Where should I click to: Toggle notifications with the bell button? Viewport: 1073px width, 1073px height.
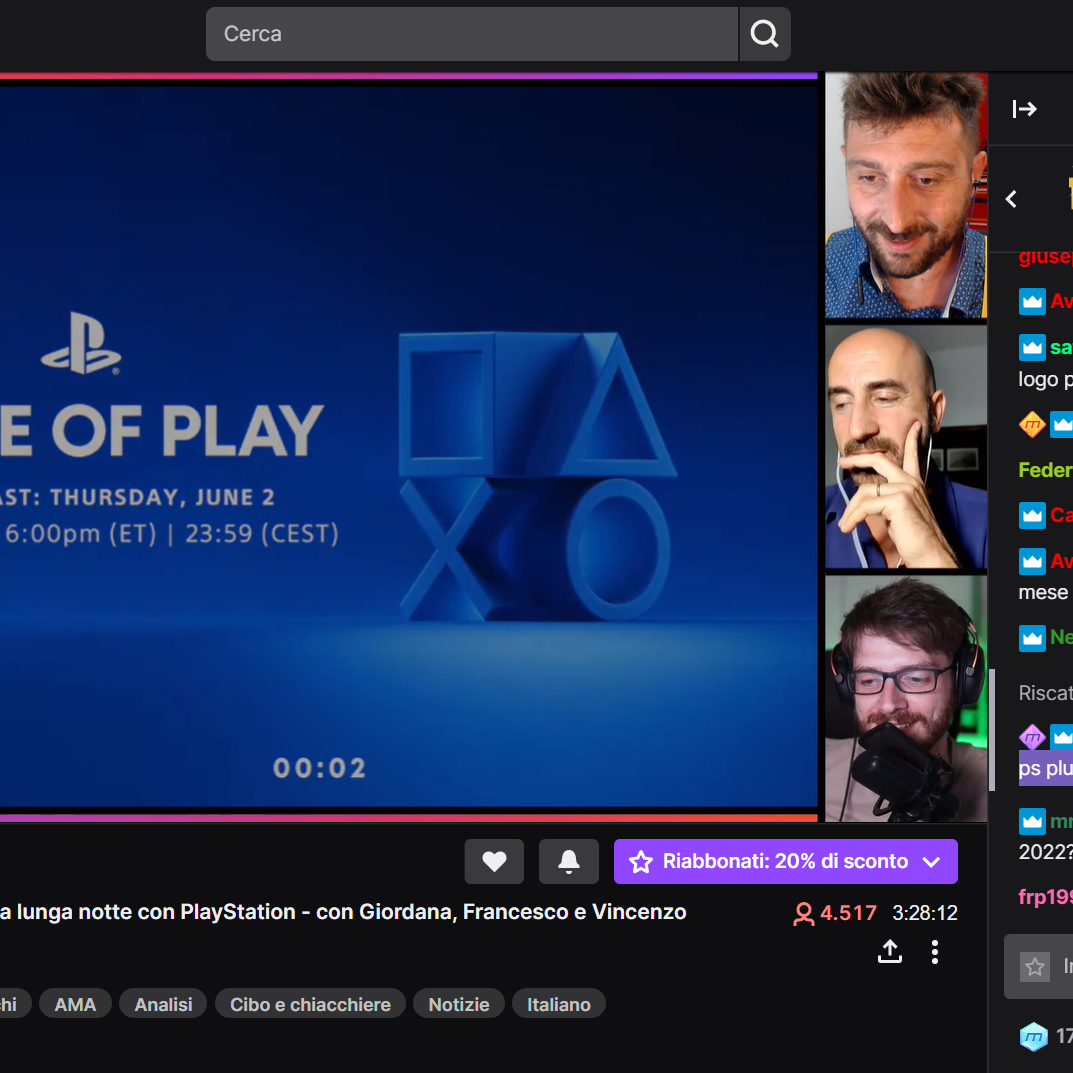pyautogui.click(x=569, y=861)
